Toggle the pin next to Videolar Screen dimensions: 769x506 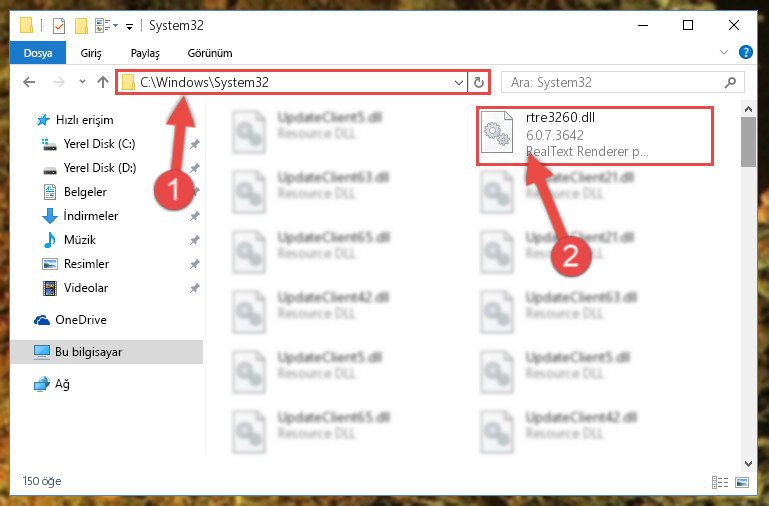point(195,288)
